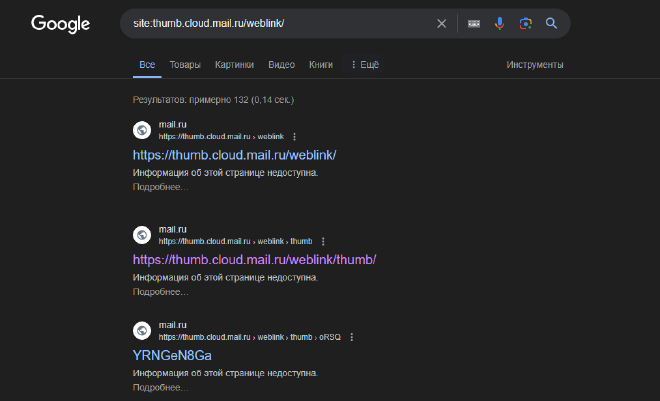
Task: Open three-dot menu for oRSQ result
Action: click(351, 337)
